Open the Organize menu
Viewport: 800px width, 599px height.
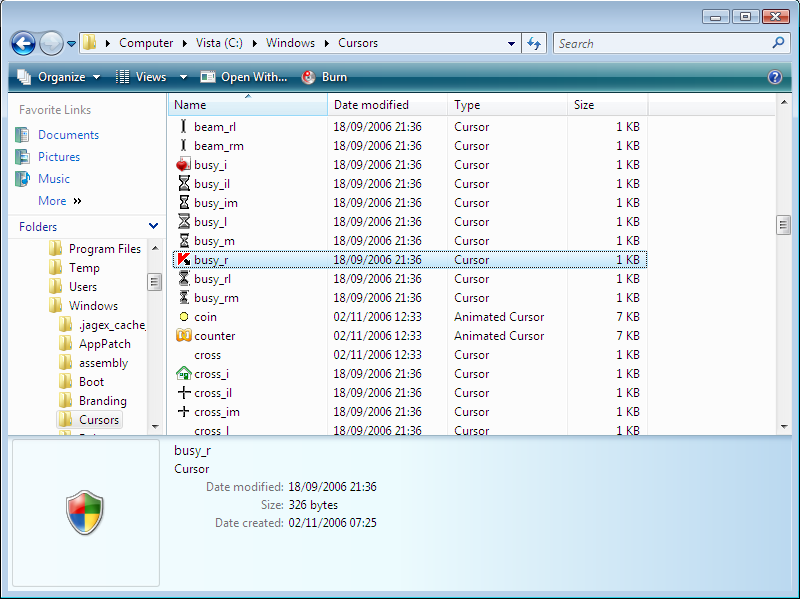[x=59, y=77]
